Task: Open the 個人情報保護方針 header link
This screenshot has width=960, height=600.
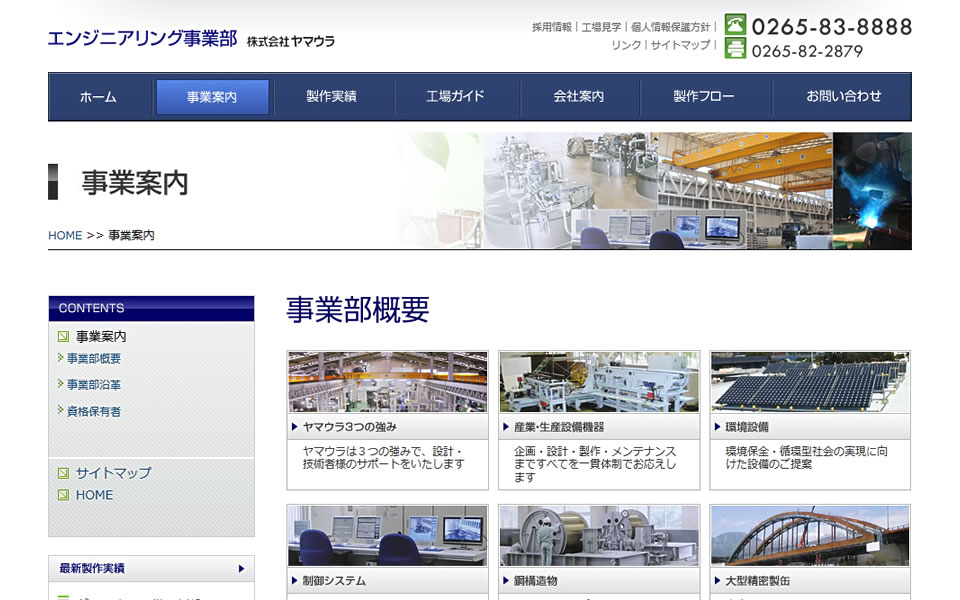Action: click(x=670, y=27)
